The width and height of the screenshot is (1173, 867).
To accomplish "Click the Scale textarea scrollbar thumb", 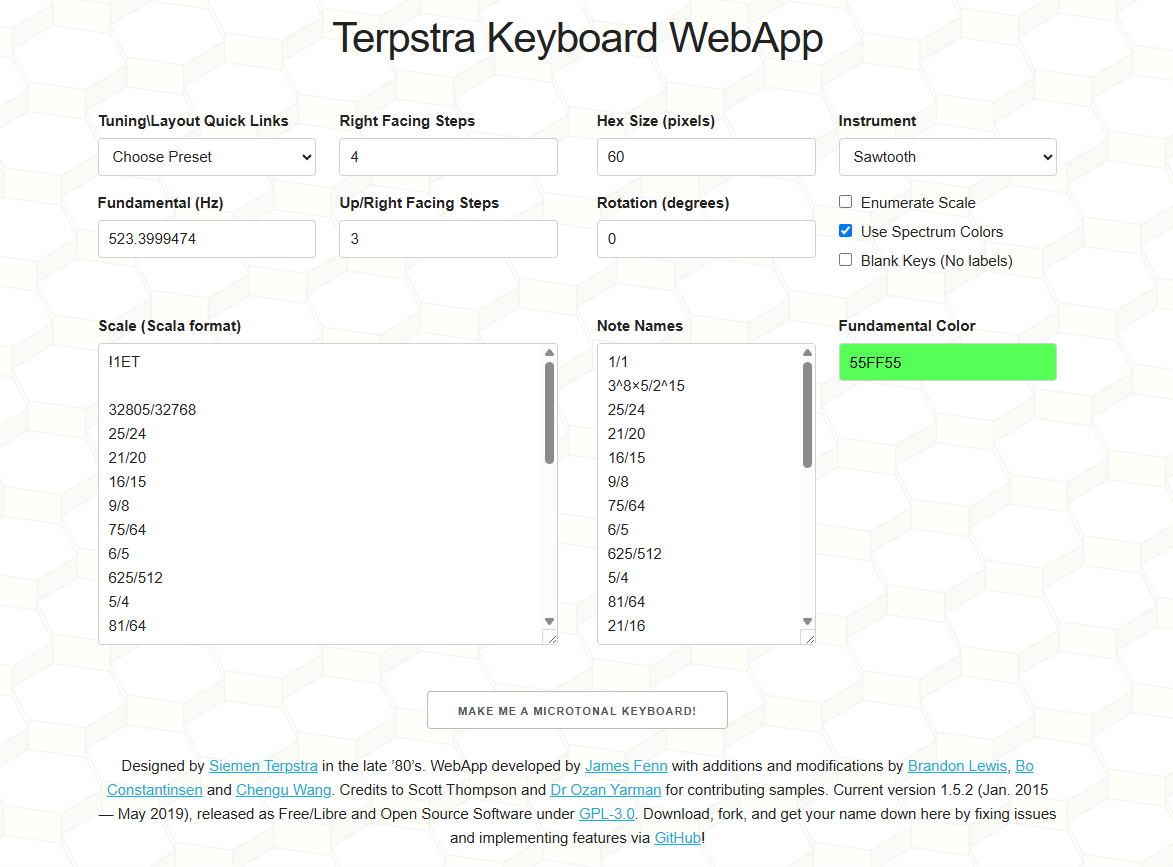I will [550, 413].
